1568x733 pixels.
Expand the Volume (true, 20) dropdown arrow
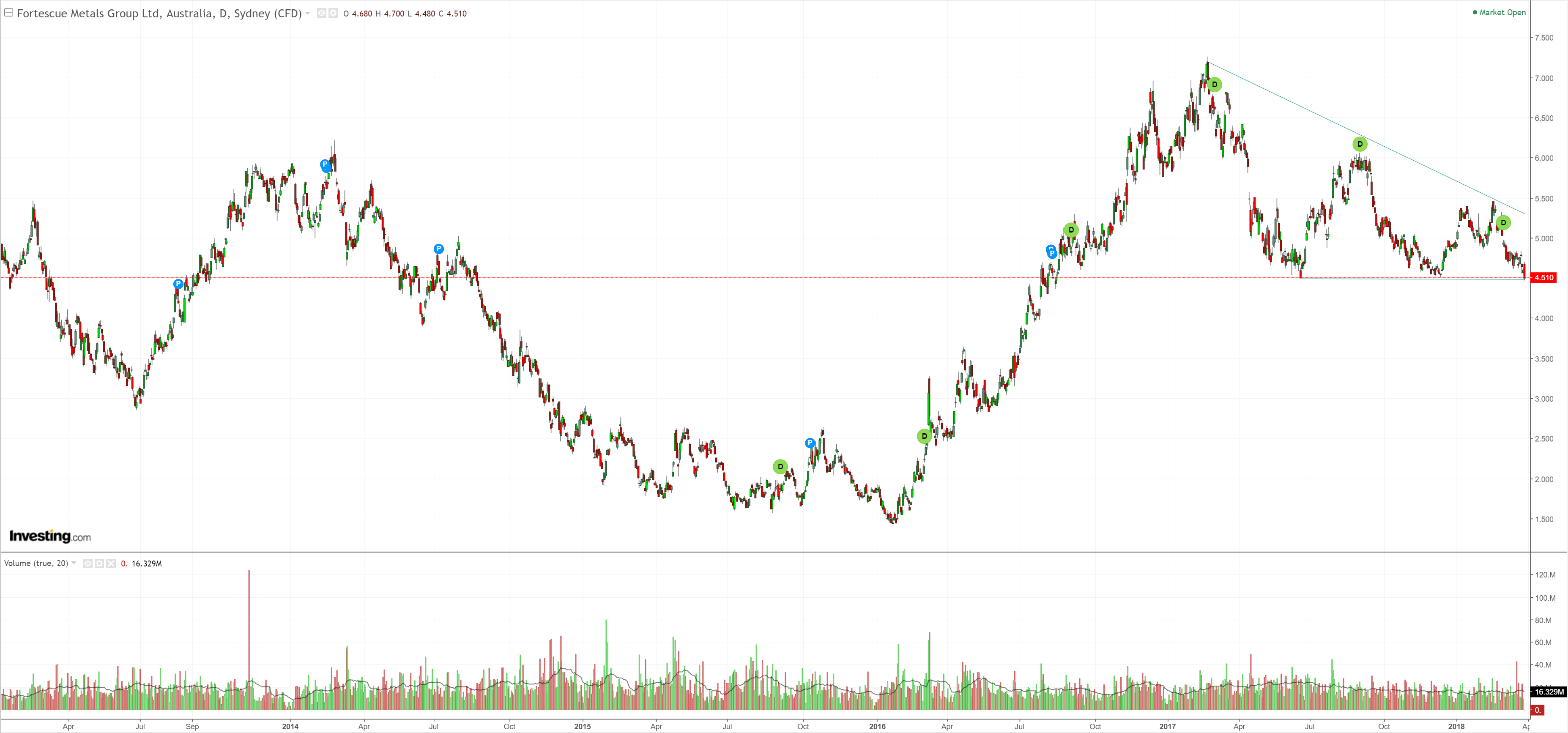coord(74,563)
